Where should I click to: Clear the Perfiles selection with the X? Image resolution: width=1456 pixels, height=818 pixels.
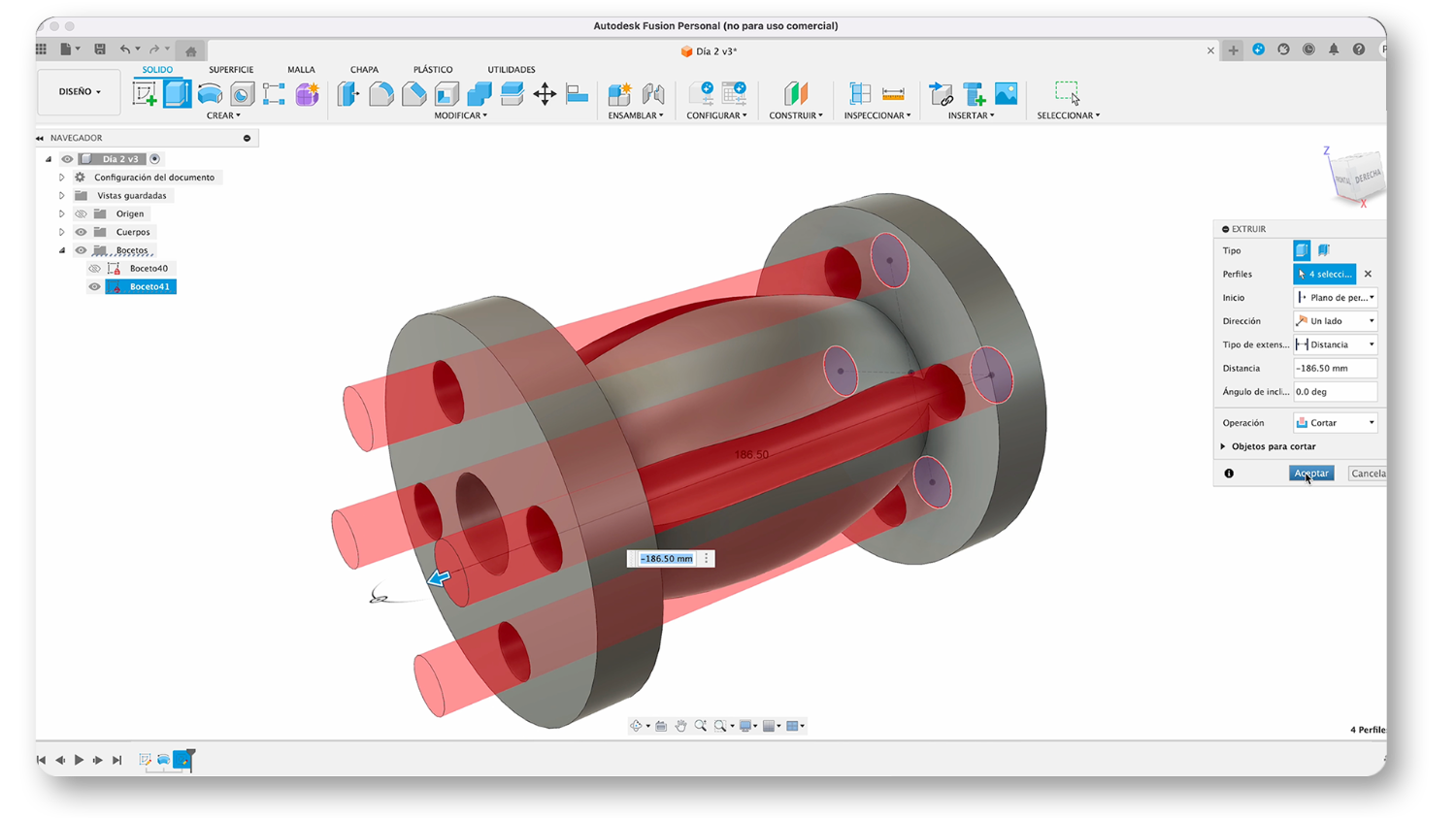pyautogui.click(x=1368, y=275)
